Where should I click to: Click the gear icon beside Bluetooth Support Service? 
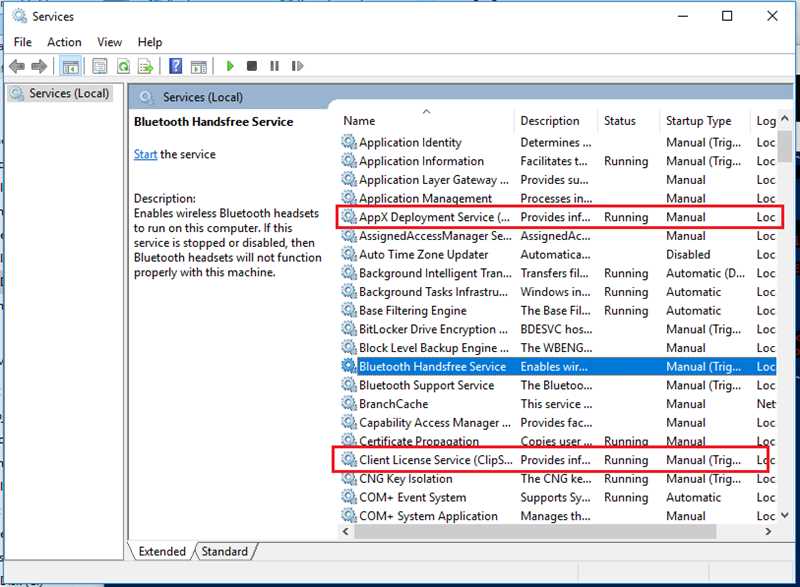(349, 385)
